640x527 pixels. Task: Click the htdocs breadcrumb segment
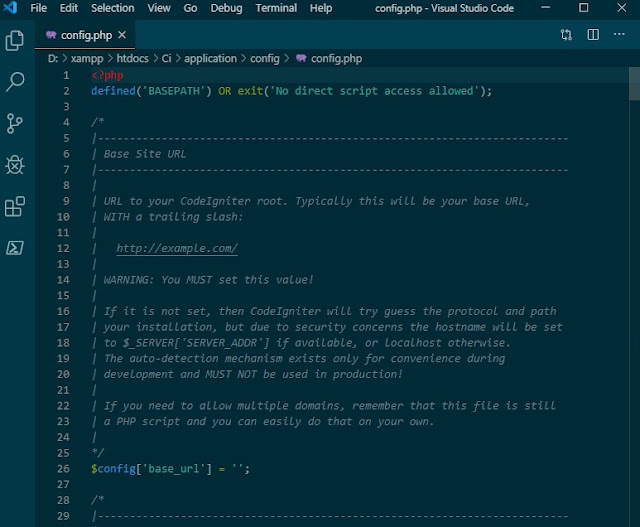coord(133,59)
